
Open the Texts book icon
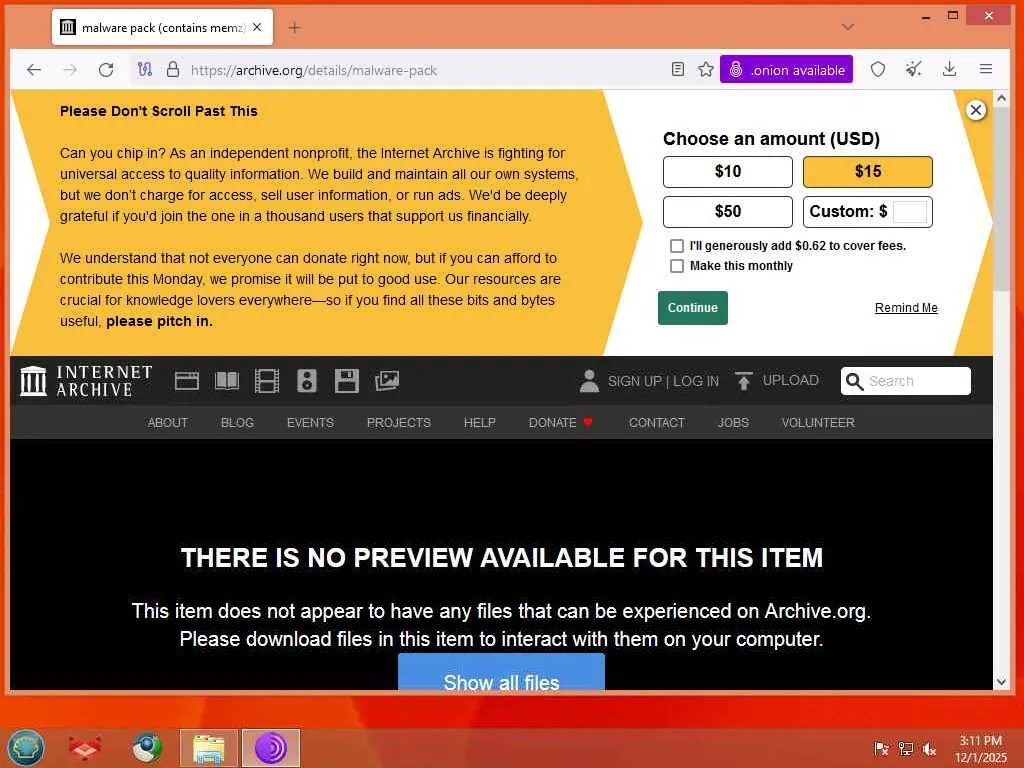tap(227, 381)
